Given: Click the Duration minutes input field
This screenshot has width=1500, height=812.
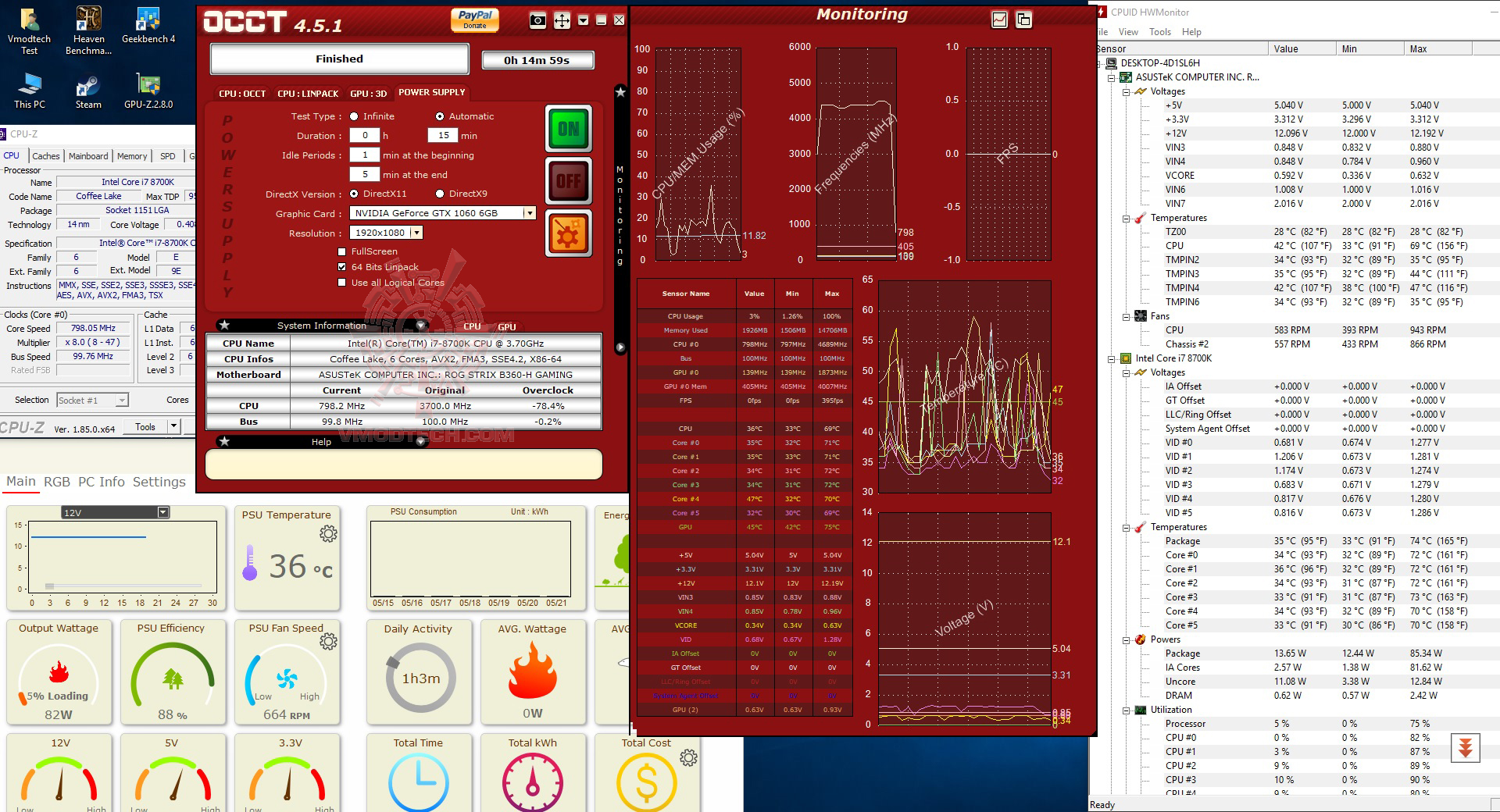Looking at the screenshot, I should pyautogui.click(x=443, y=135).
